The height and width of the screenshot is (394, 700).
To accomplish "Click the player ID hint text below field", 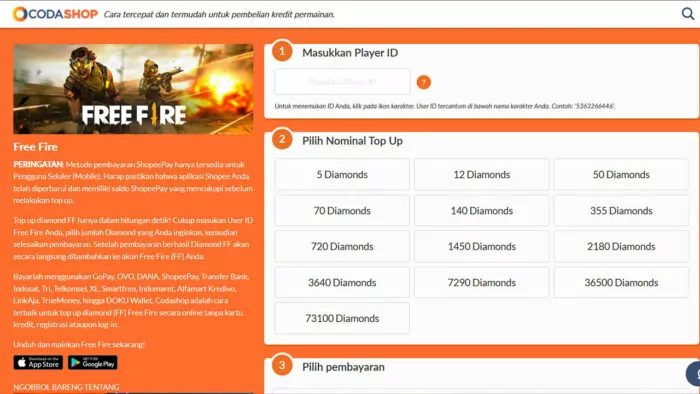I will (x=445, y=106).
